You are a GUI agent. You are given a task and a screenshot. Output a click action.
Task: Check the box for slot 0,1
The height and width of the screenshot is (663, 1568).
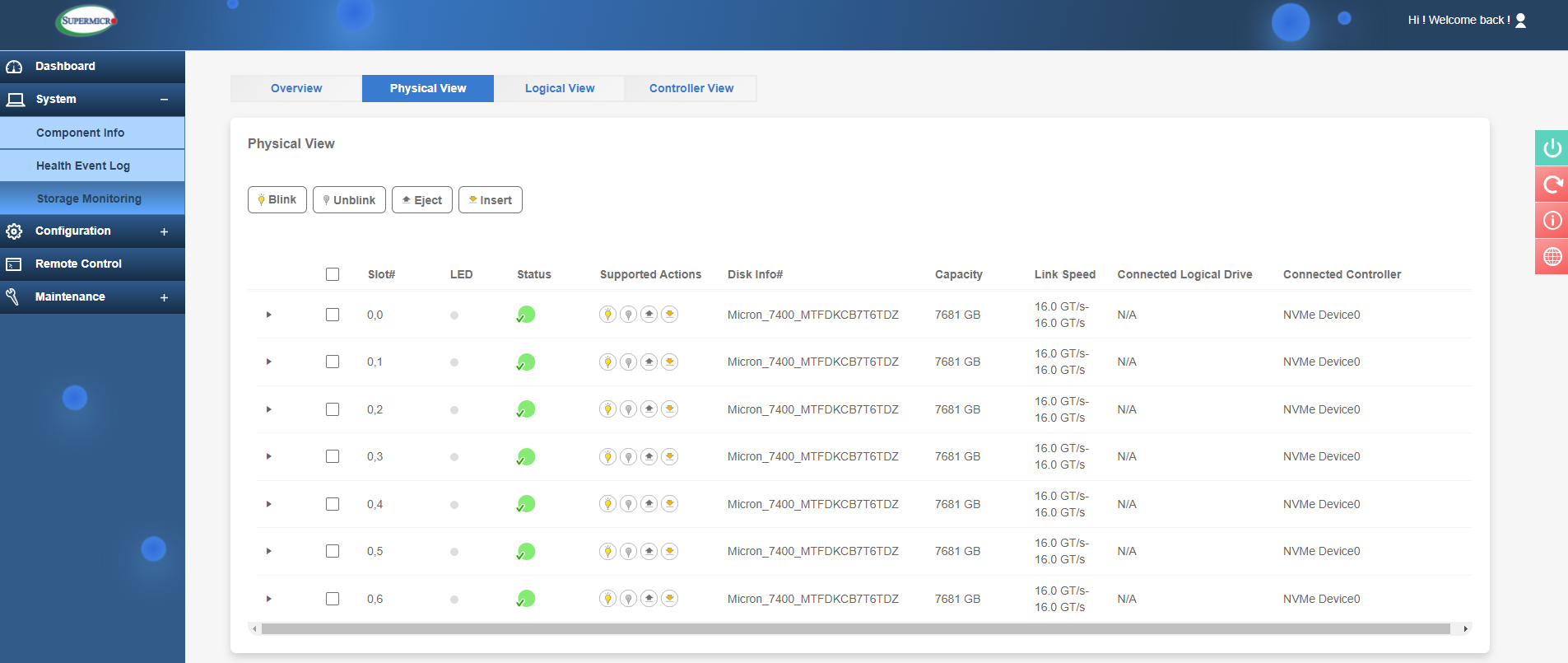pyautogui.click(x=333, y=362)
